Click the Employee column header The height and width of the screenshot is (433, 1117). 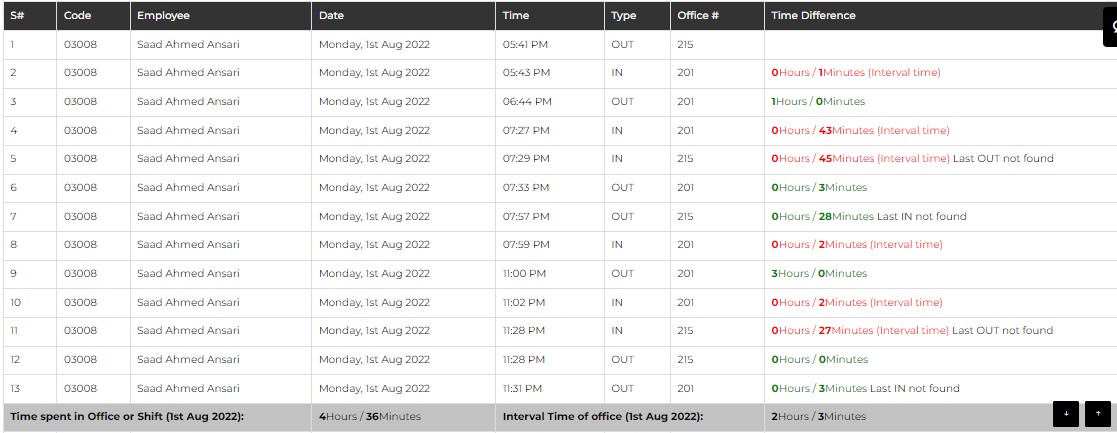tap(163, 16)
